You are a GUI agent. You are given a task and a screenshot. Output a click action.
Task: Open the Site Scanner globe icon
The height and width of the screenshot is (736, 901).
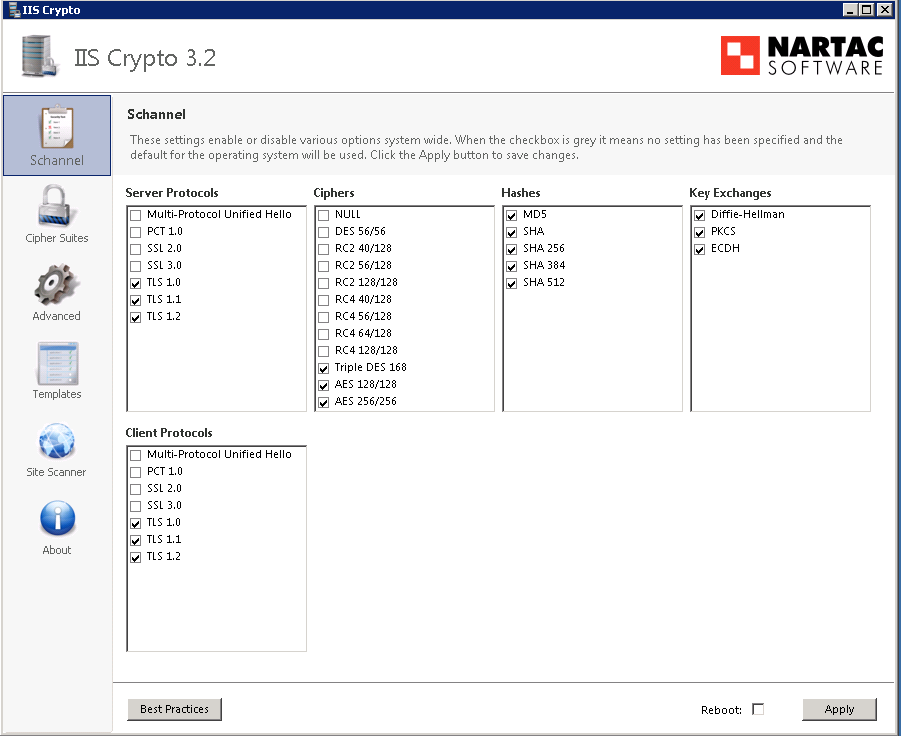click(x=57, y=441)
